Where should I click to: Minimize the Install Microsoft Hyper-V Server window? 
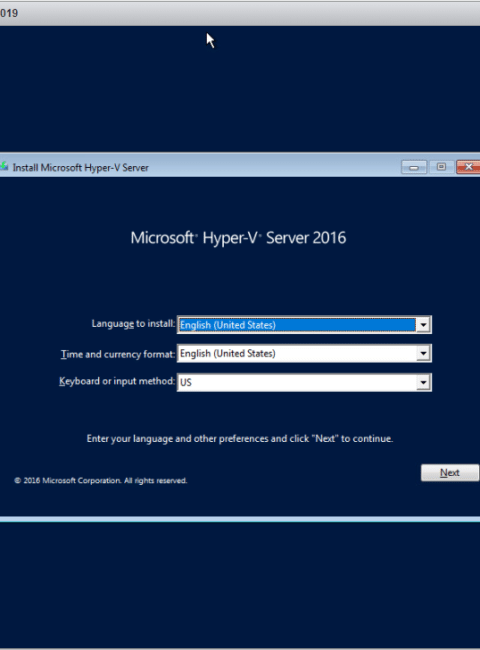(414, 167)
